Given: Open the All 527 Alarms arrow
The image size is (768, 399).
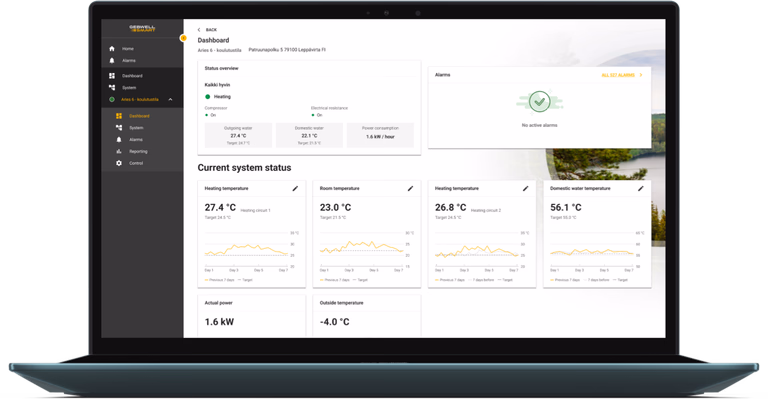Looking at the screenshot, I should pyautogui.click(x=641, y=75).
